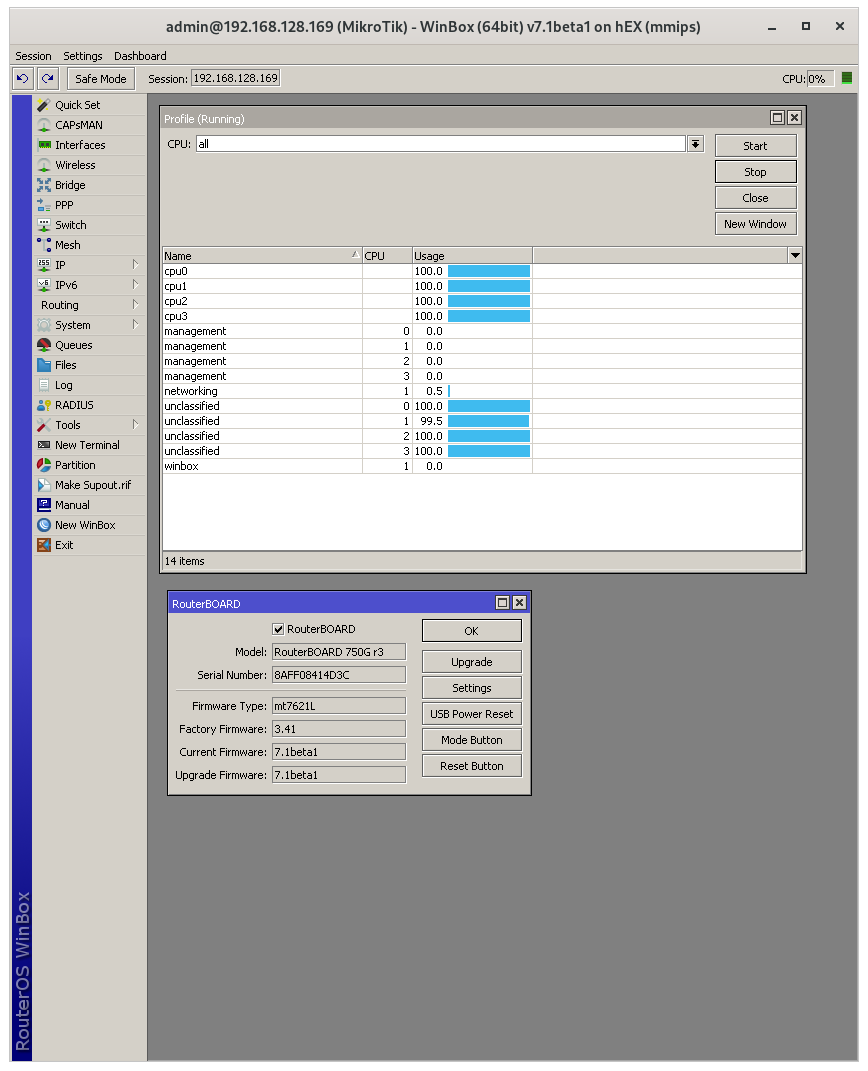
Task: Click the Reset Button button
Action: click(471, 766)
